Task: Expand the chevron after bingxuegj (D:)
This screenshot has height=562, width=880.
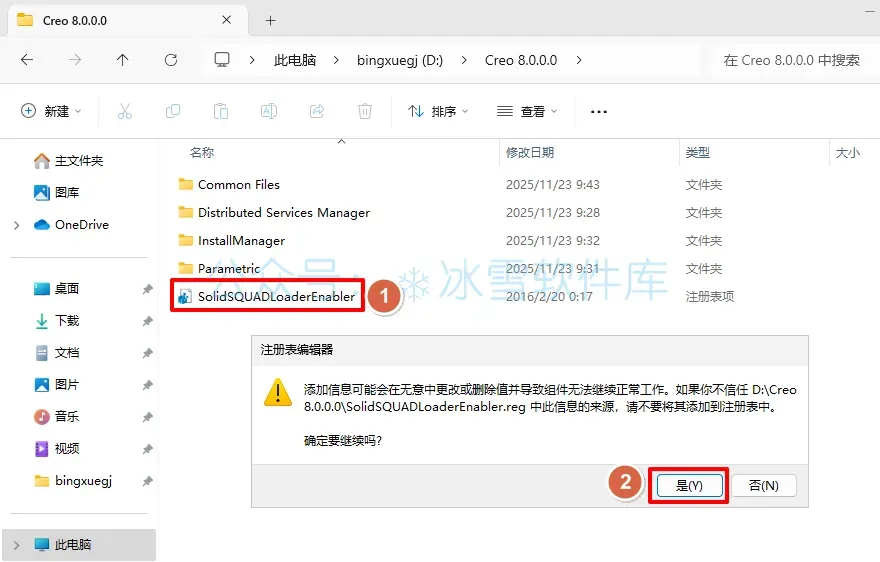Action: click(464, 60)
